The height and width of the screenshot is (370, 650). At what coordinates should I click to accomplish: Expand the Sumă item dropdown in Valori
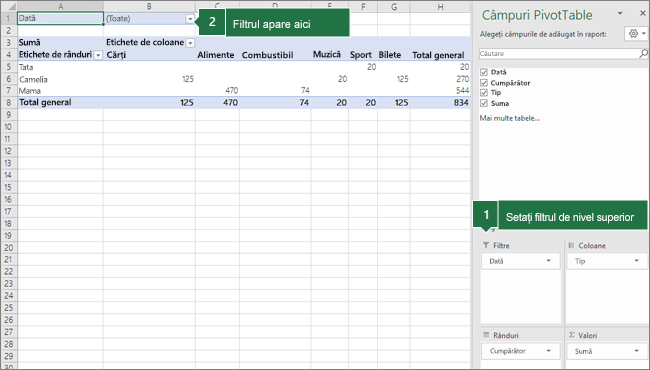coord(636,351)
